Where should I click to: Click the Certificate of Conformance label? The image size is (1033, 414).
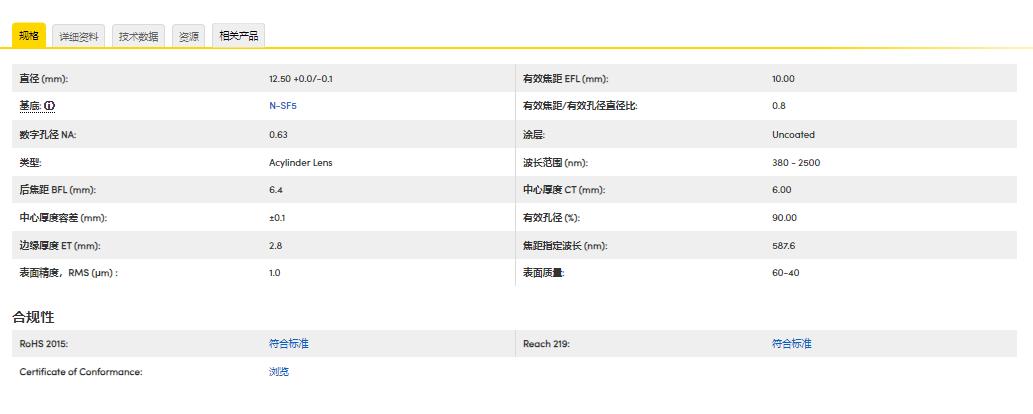[x=81, y=372]
